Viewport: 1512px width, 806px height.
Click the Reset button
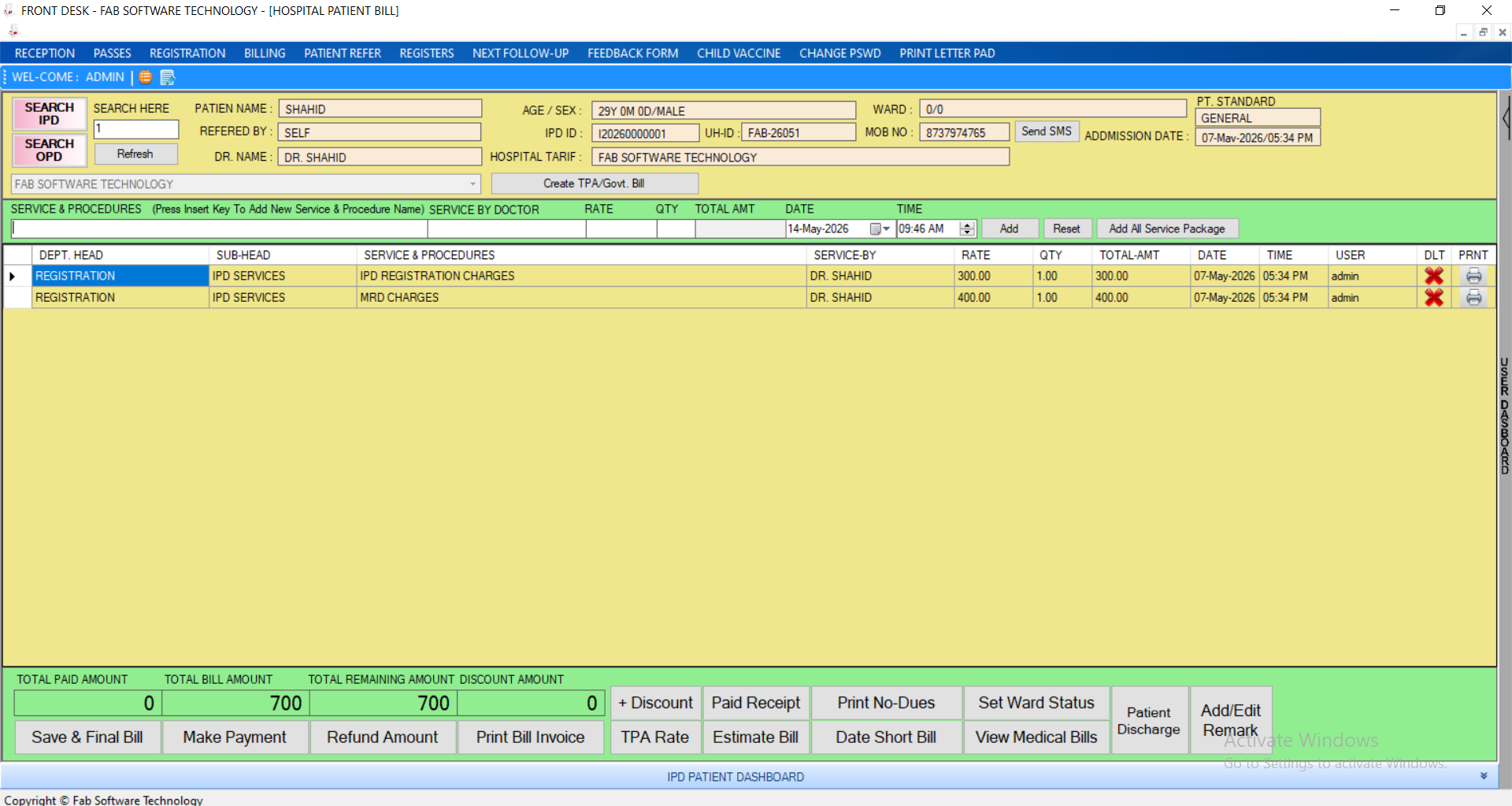coord(1067,228)
